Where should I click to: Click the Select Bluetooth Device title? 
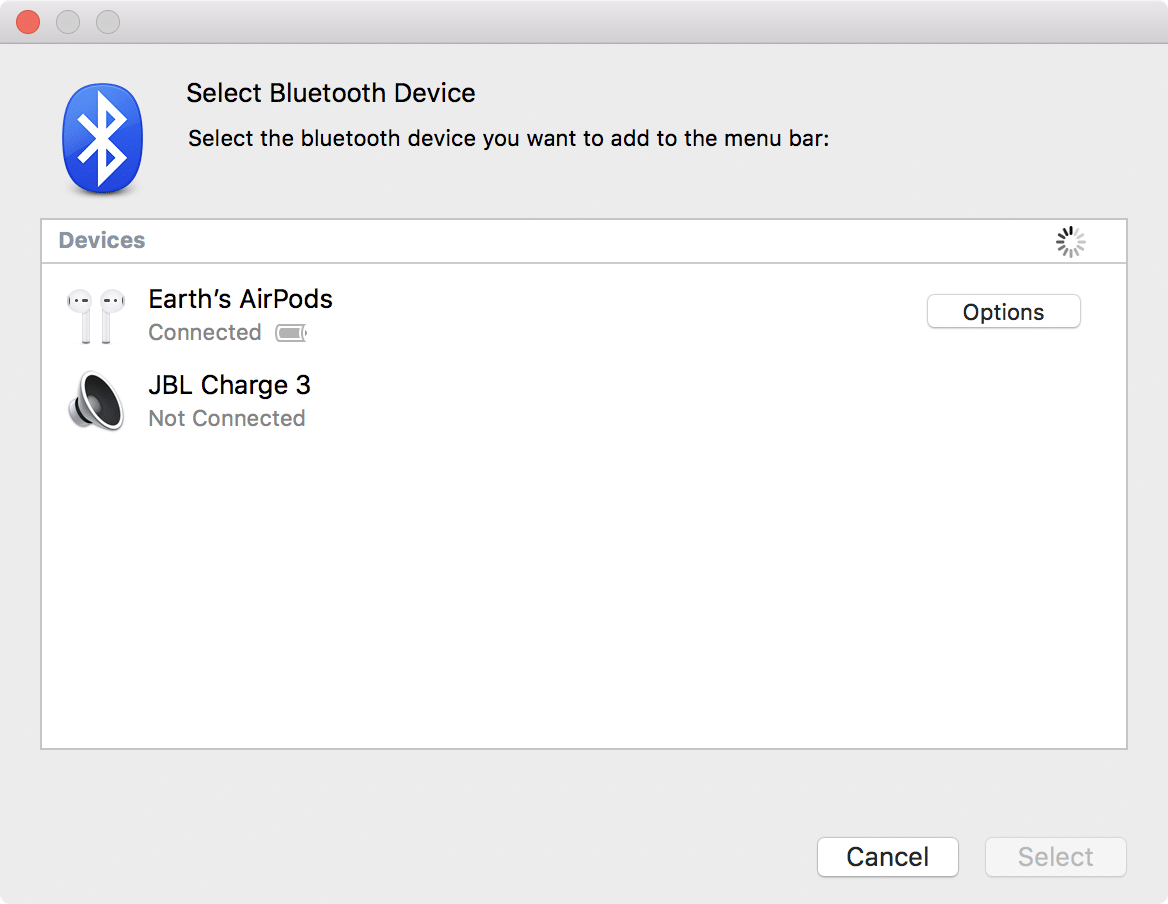[331, 93]
